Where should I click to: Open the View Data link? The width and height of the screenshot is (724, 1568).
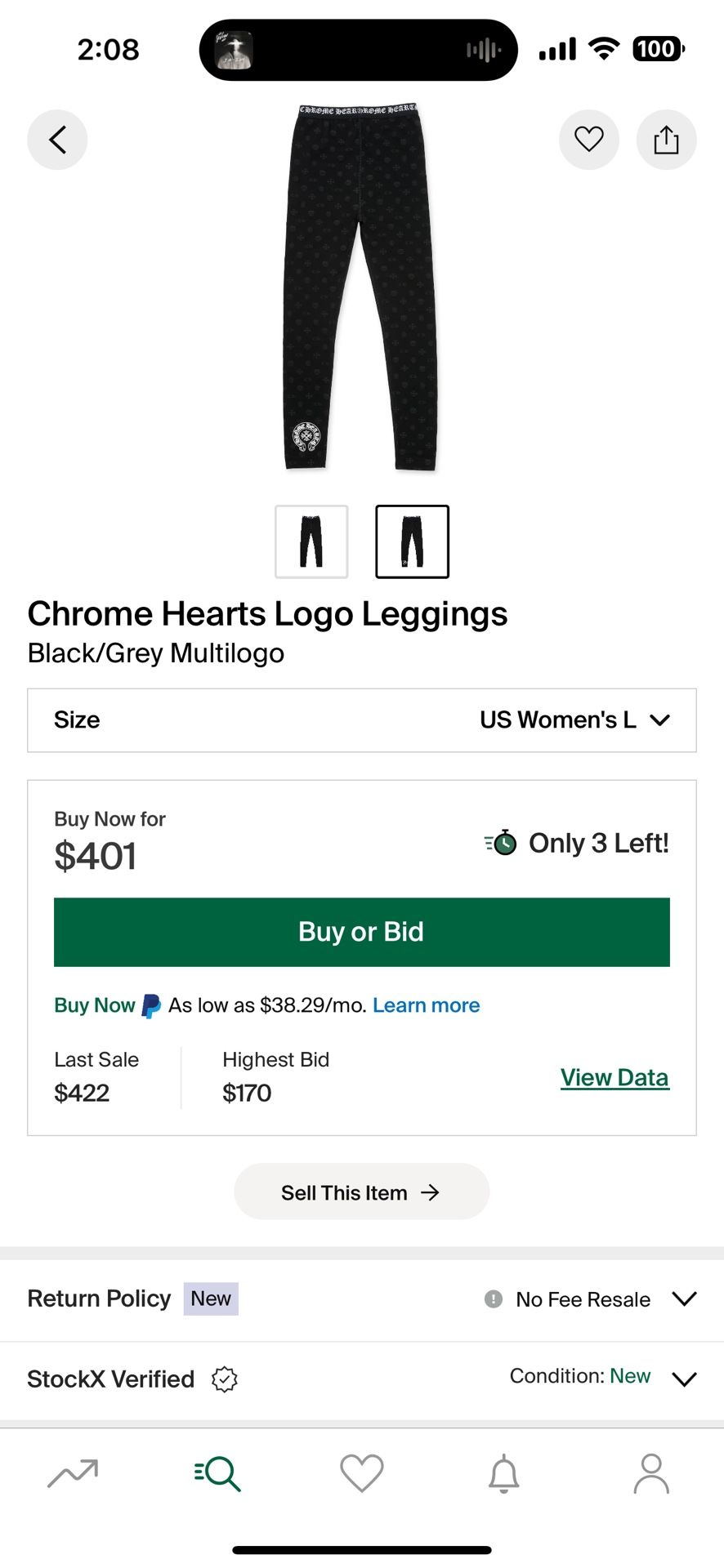[615, 1078]
